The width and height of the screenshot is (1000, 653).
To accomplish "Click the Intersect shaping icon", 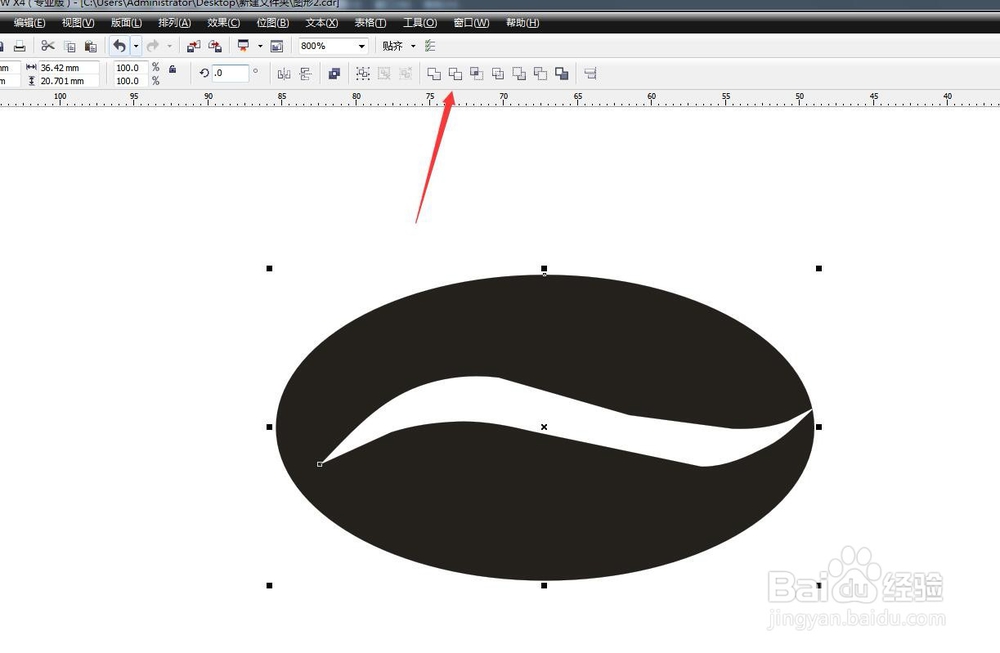I will pyautogui.click(x=476, y=74).
